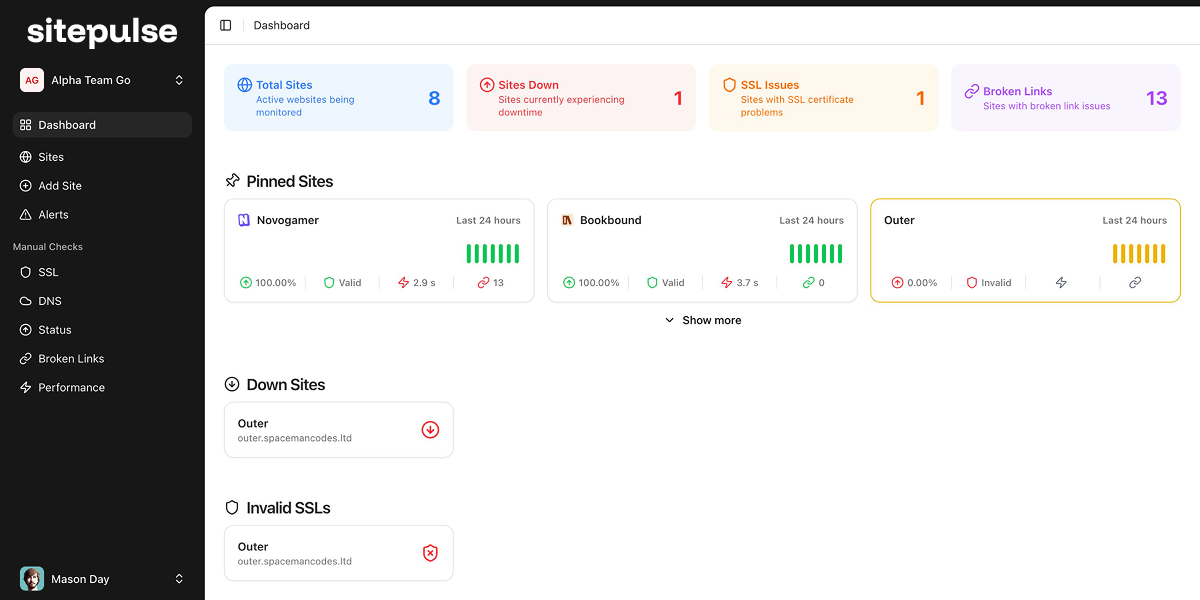Open the Broken Links summary card

pos(1065,97)
